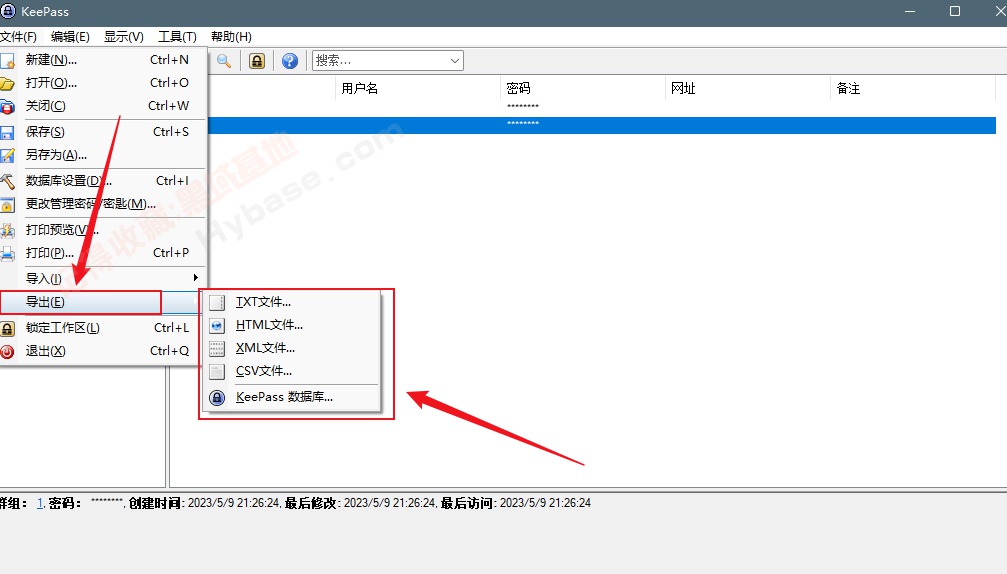Open the 工具(T) menu
Viewport: 1007px width, 574px height.
click(x=177, y=37)
